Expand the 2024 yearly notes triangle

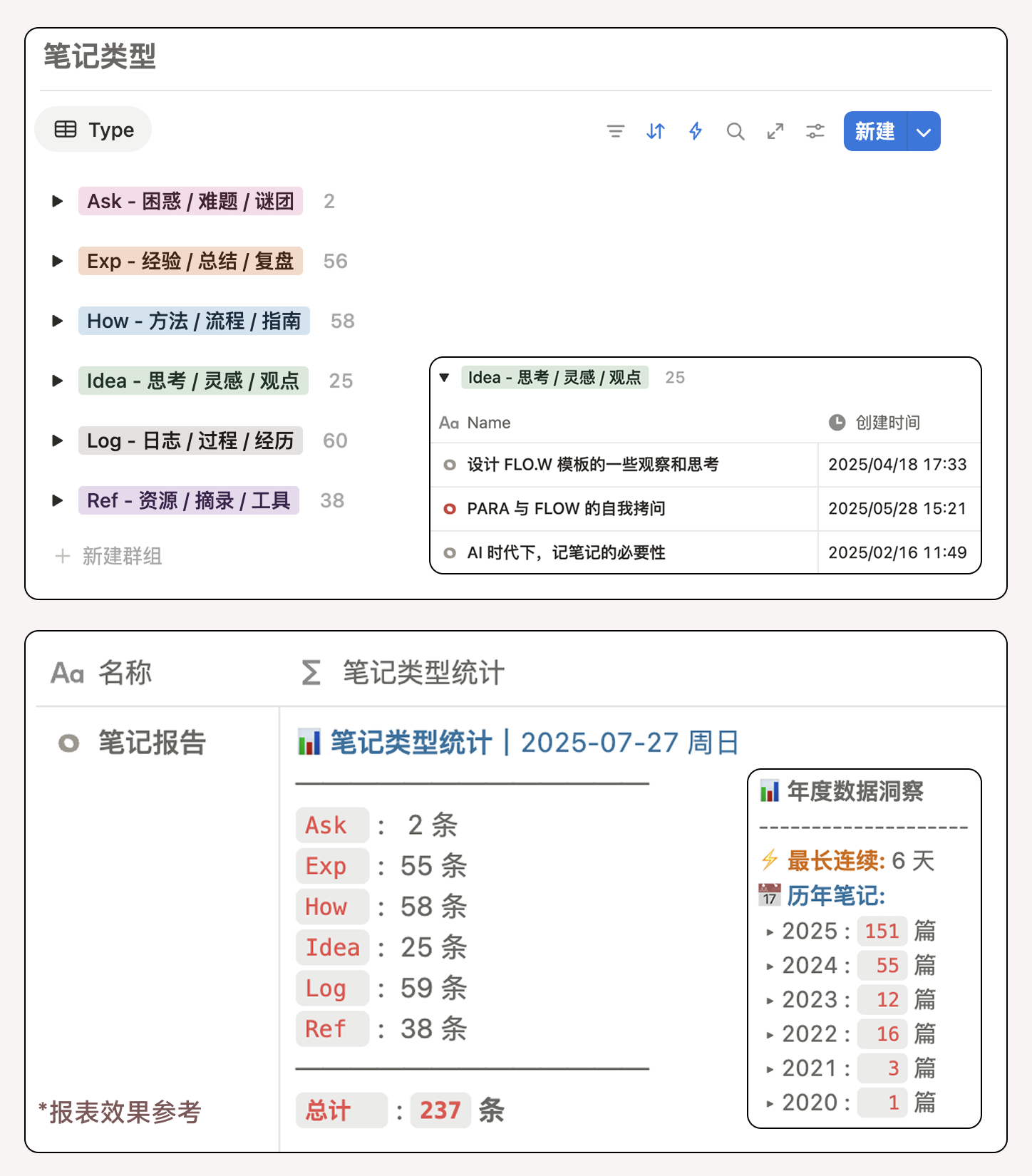[770, 966]
